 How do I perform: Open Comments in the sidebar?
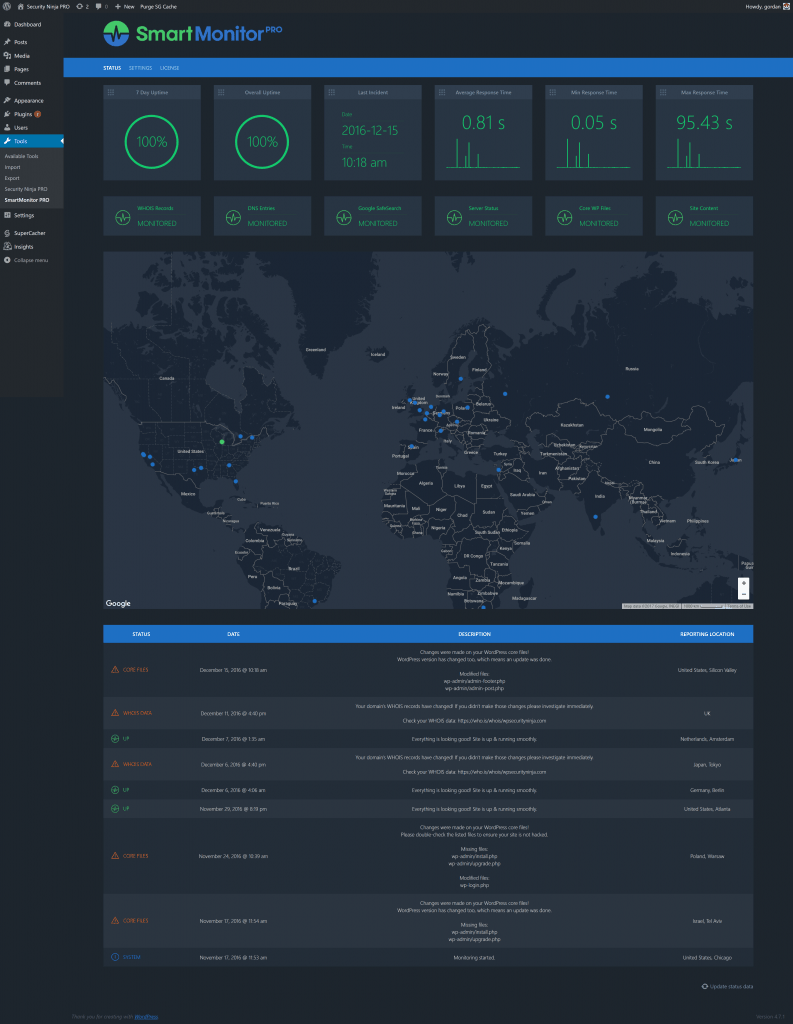click(x=27, y=83)
